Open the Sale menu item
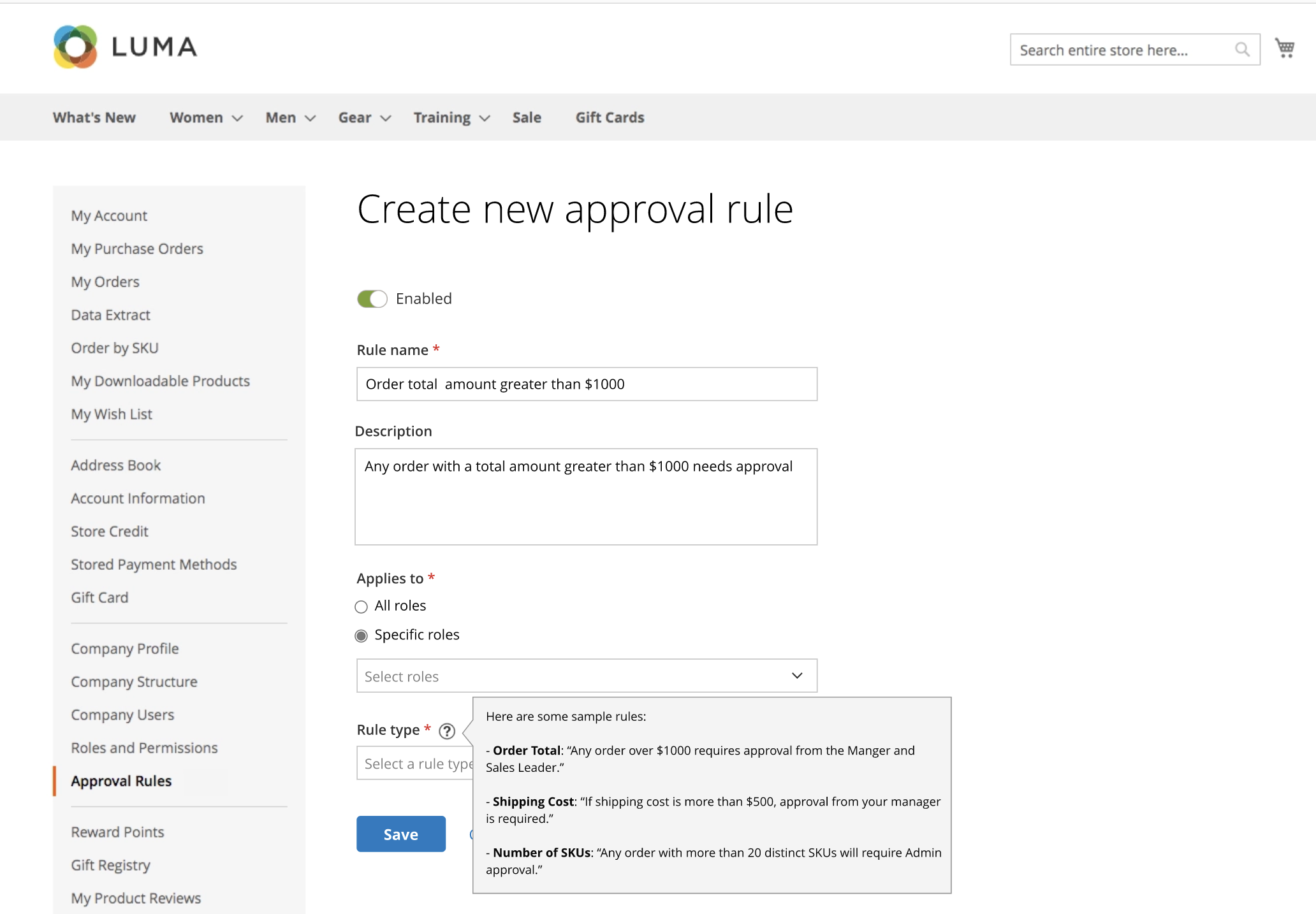The height and width of the screenshot is (914, 1316). pos(527,118)
